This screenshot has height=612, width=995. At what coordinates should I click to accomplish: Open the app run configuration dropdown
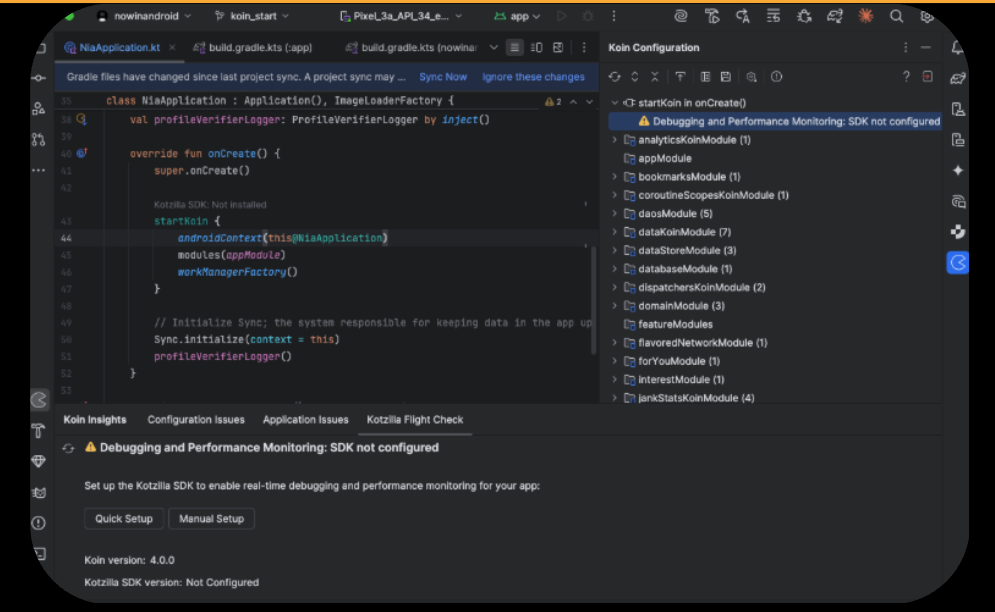tap(517, 16)
